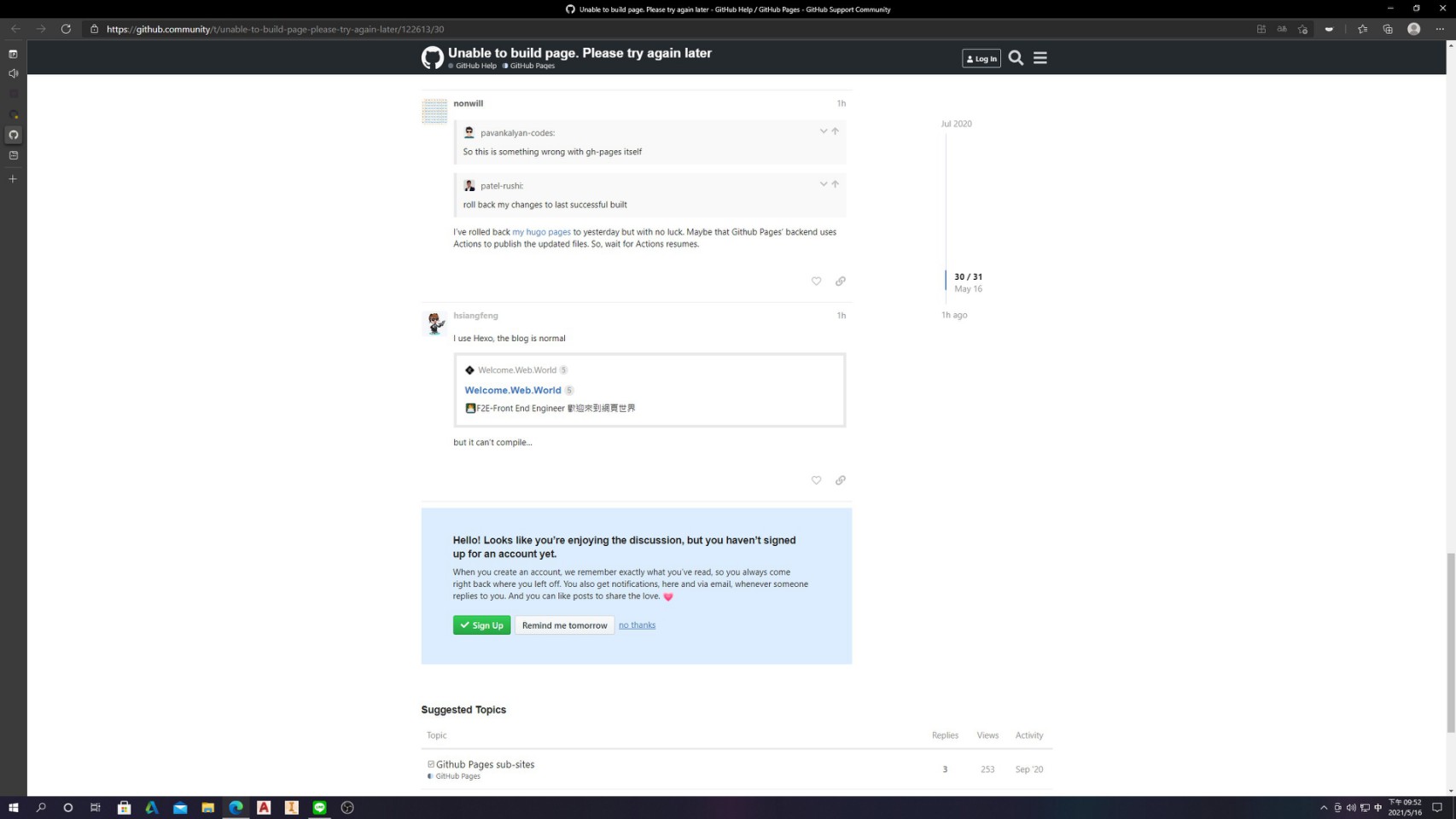Open the GitHub Help category in the header
Image resolution: width=1456 pixels, height=819 pixels.
click(475, 66)
